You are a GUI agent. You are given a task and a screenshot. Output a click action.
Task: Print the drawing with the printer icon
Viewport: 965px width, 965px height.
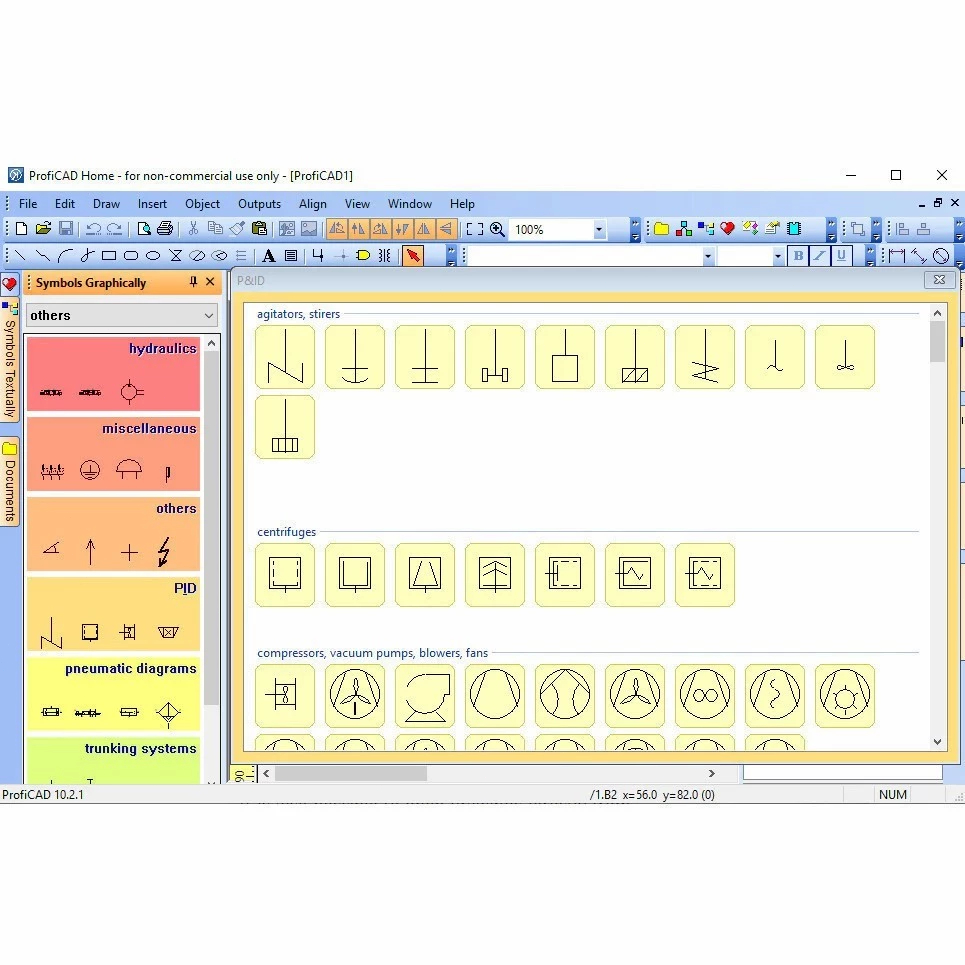point(165,230)
